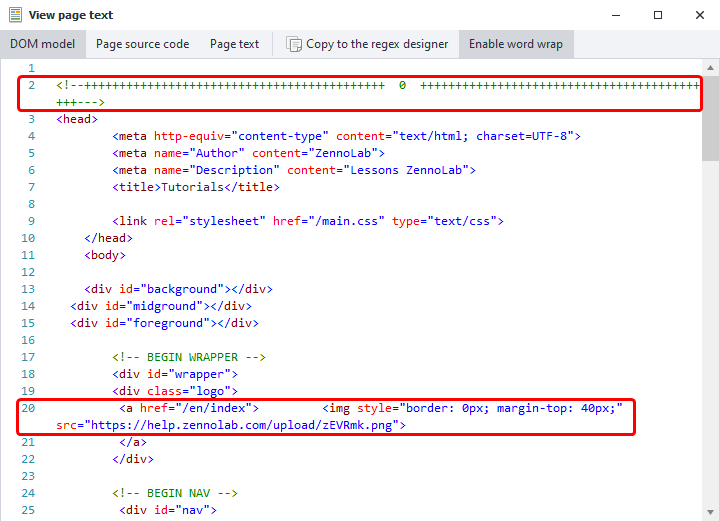Click the scrollbar up arrow
Screen dimensions: 720x522
click(710, 67)
